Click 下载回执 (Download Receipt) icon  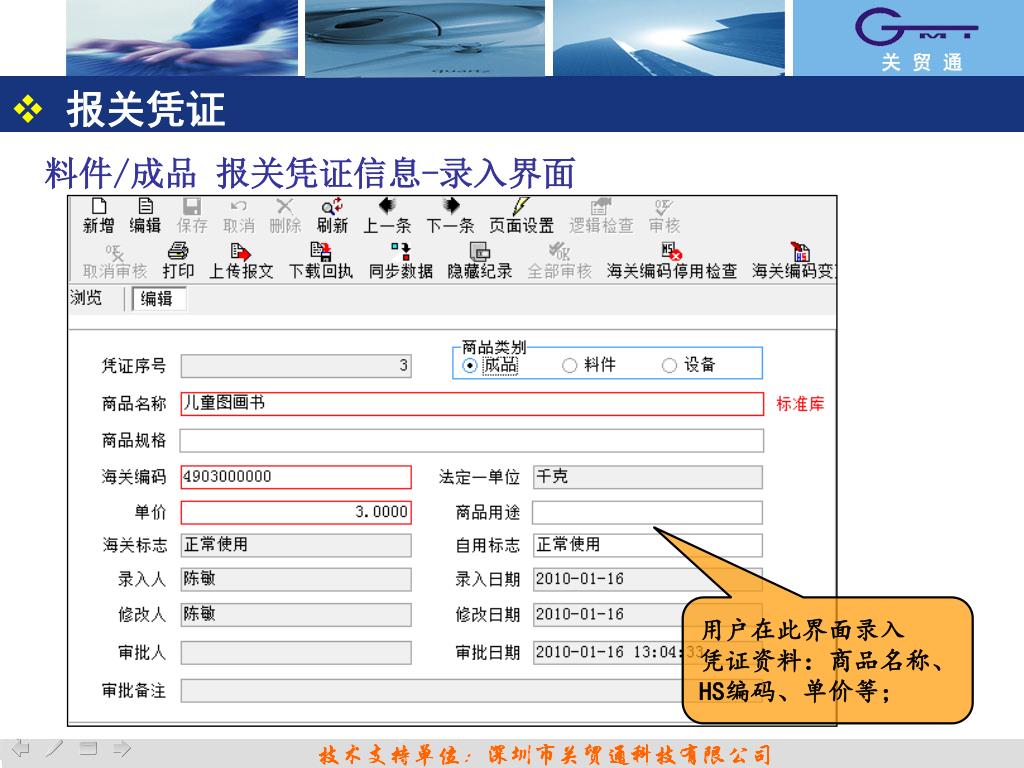point(321,261)
